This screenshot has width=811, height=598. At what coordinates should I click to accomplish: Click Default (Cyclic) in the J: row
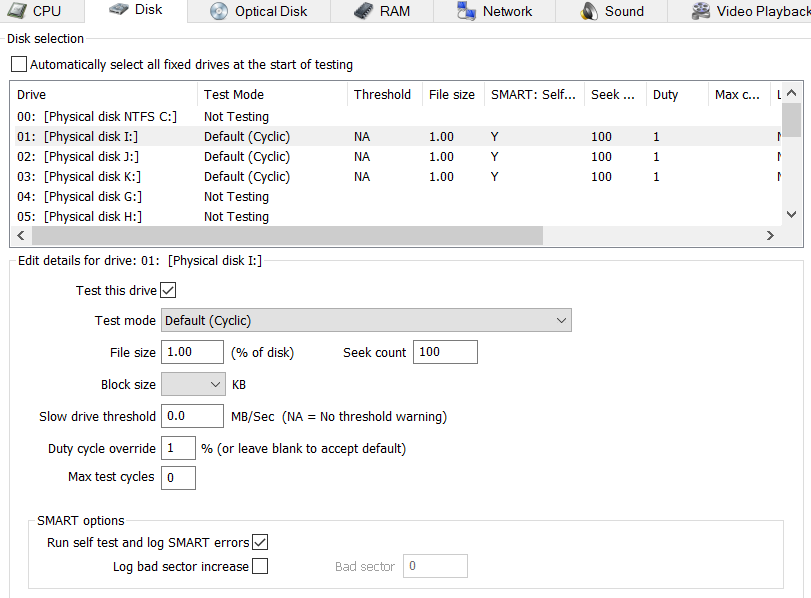point(247,157)
